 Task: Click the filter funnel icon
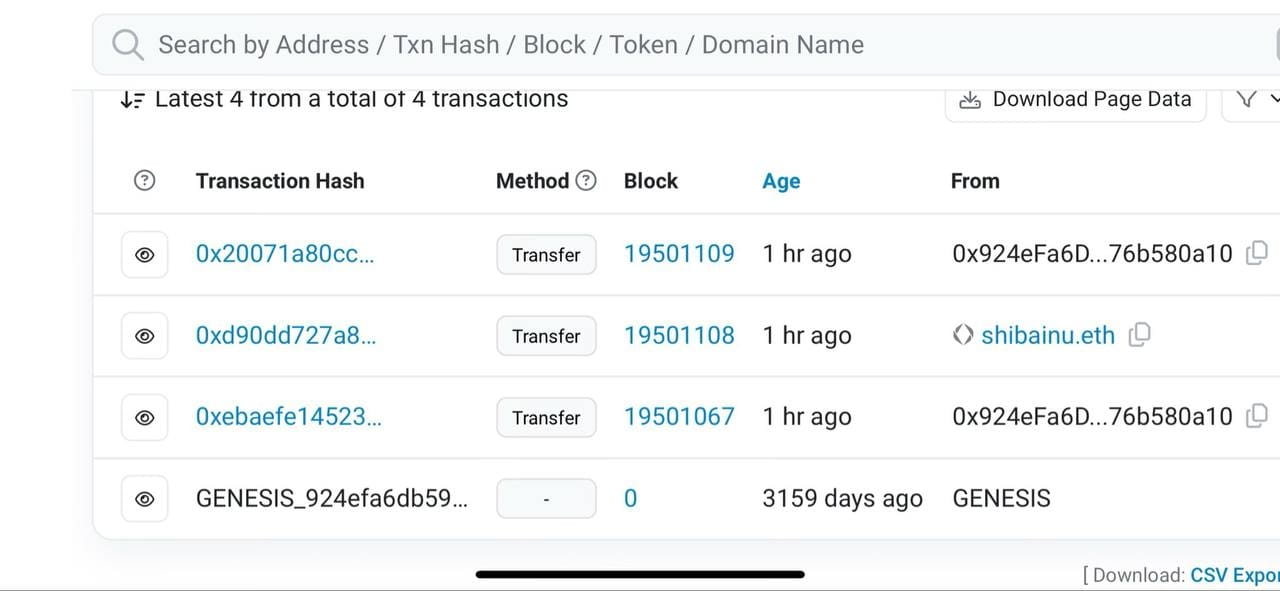tap(1246, 99)
